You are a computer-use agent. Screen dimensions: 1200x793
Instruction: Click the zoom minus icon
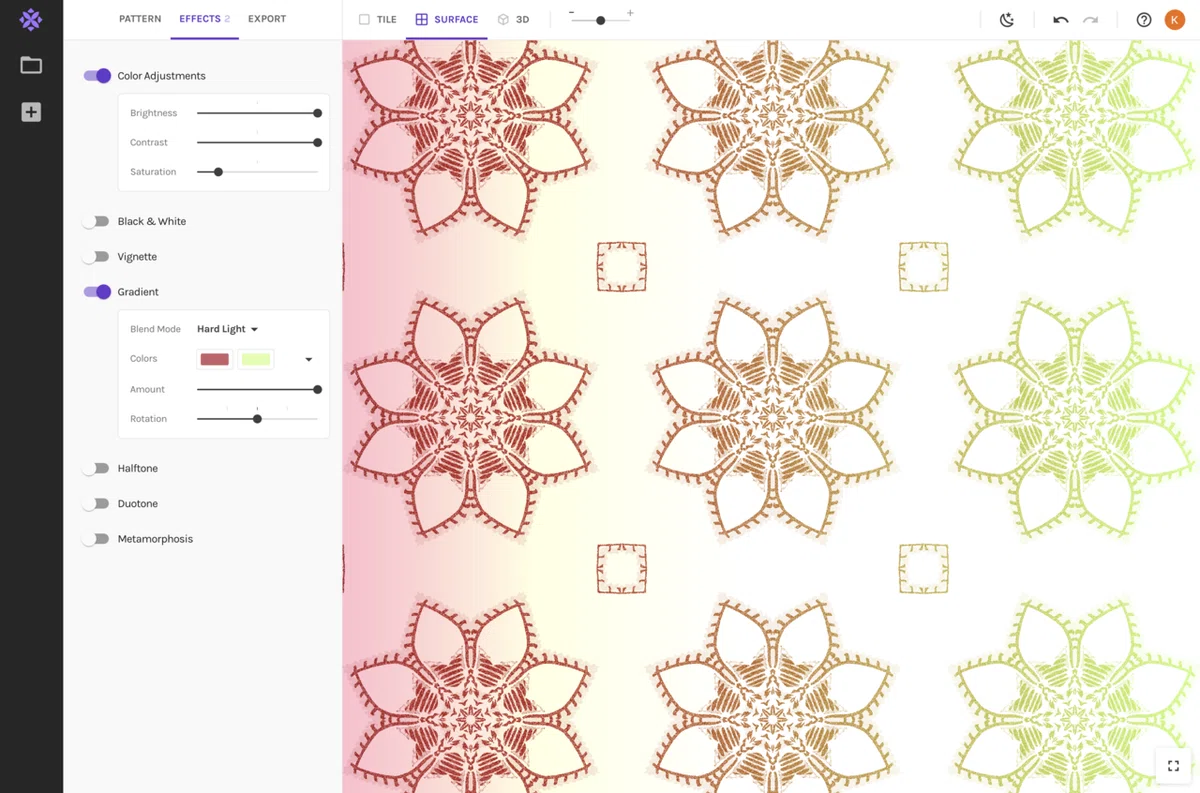pyautogui.click(x=571, y=13)
